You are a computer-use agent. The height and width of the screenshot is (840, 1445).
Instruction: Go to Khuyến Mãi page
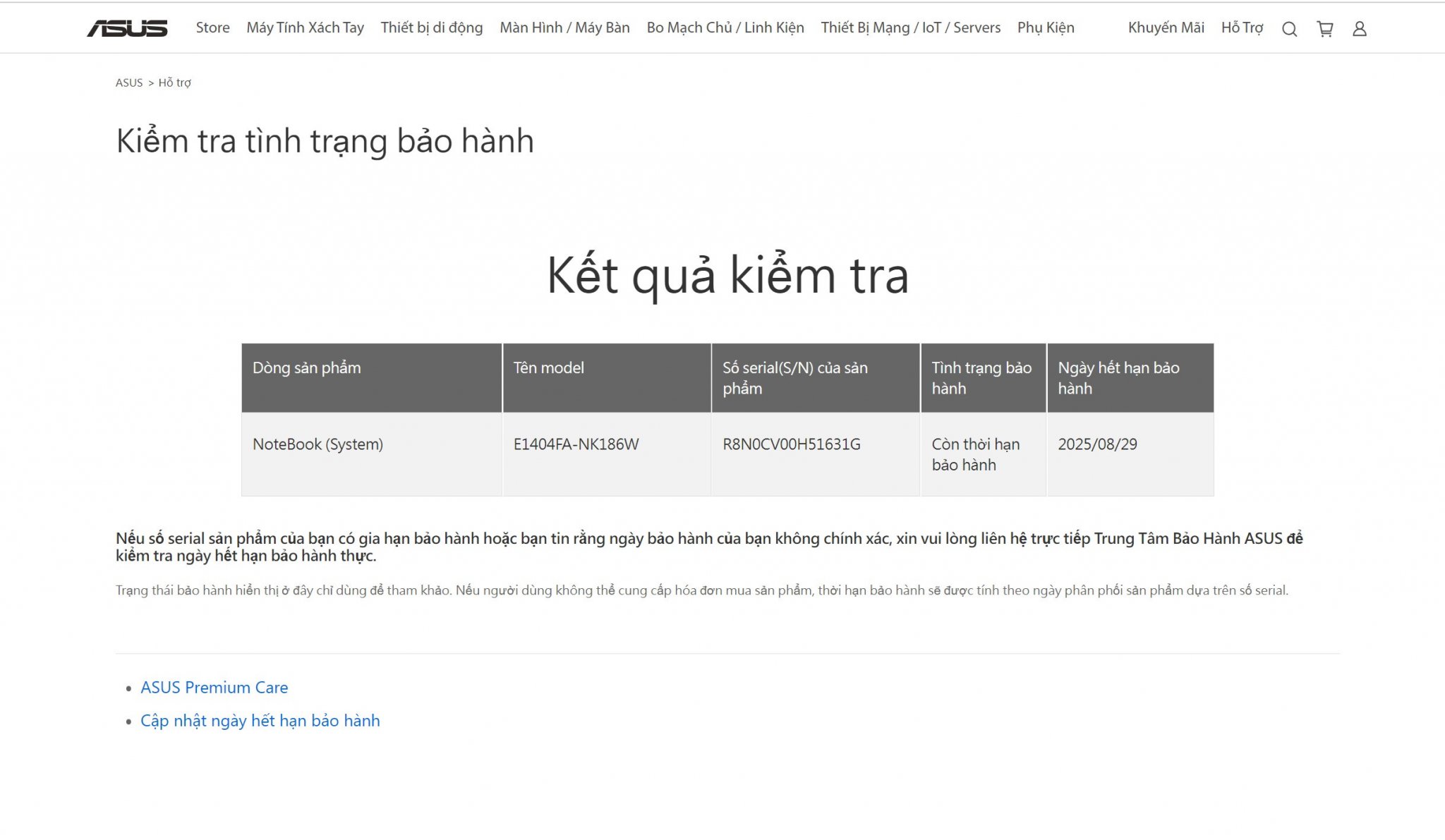pos(1166,28)
